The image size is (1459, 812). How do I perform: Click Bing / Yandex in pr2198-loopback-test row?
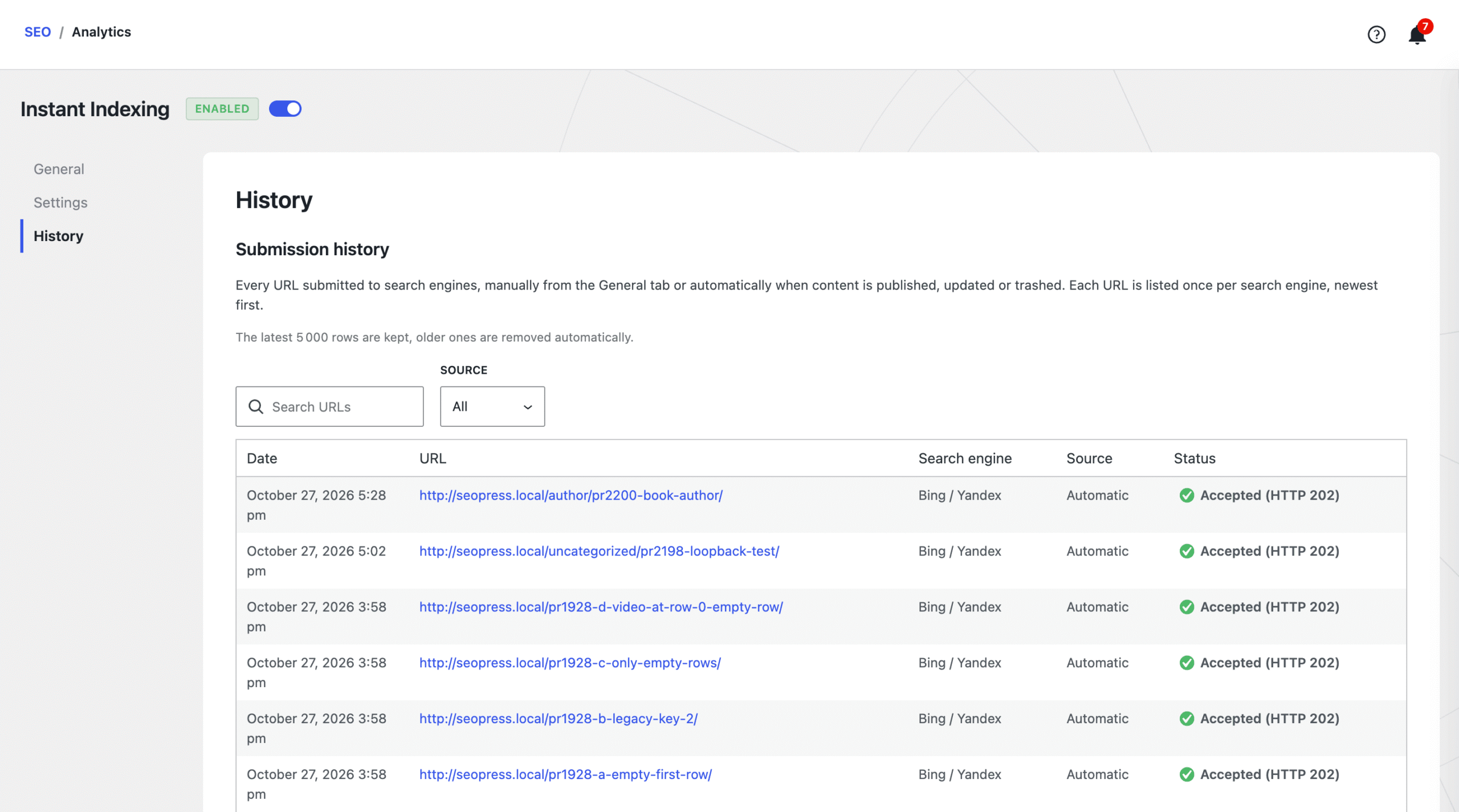(x=960, y=551)
